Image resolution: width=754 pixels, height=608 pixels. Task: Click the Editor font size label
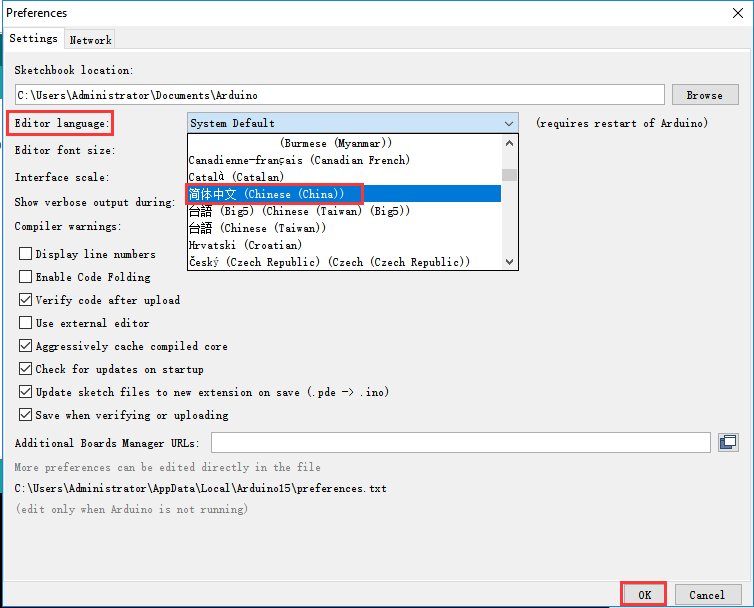65,150
